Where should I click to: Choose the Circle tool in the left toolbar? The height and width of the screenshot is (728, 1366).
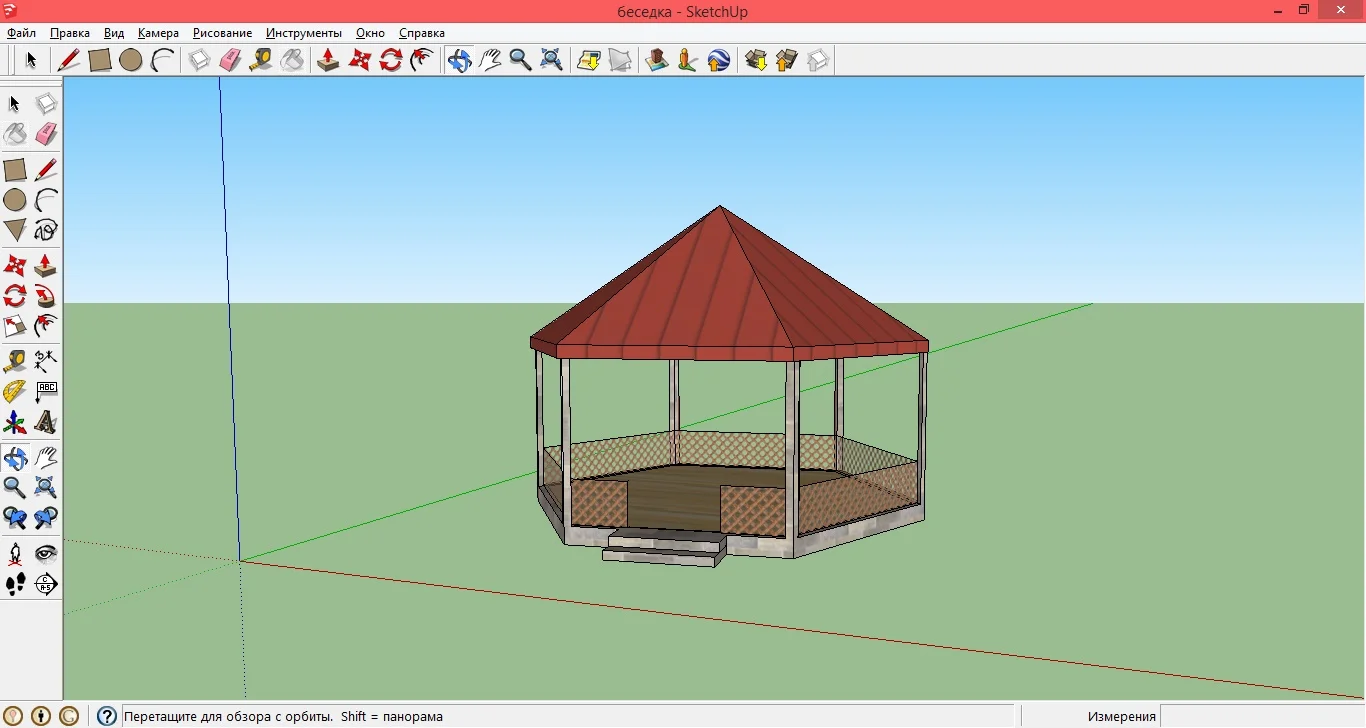click(15, 200)
